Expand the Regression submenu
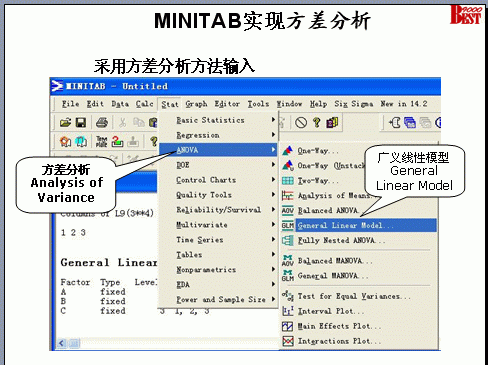The image size is (488, 365). click(218, 135)
